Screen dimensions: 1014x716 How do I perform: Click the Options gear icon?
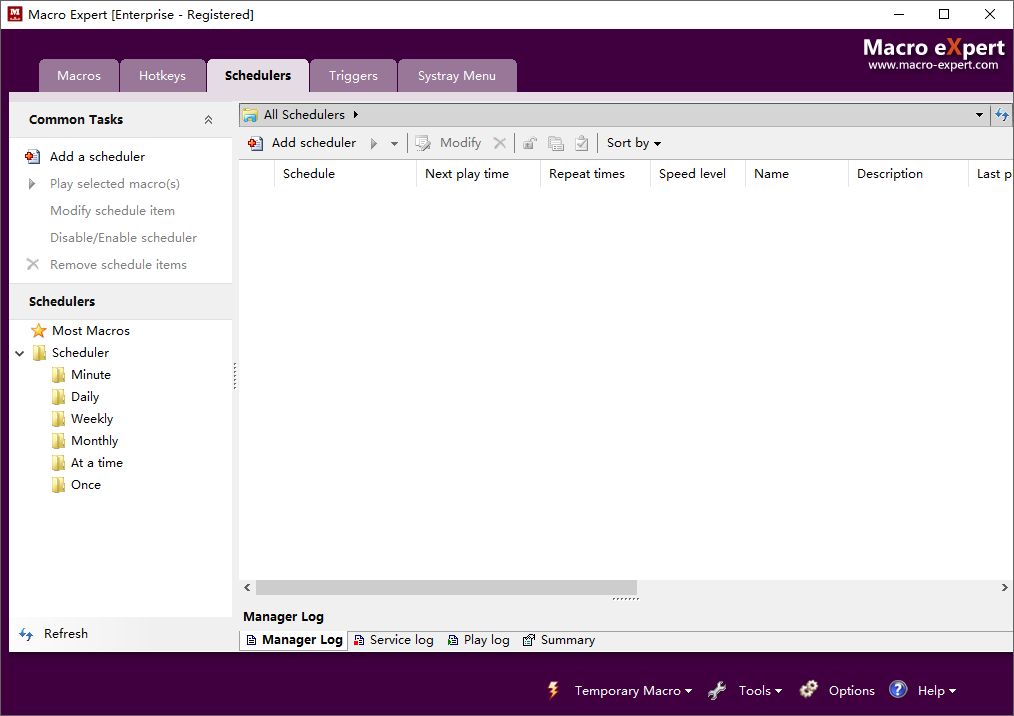pyautogui.click(x=808, y=689)
